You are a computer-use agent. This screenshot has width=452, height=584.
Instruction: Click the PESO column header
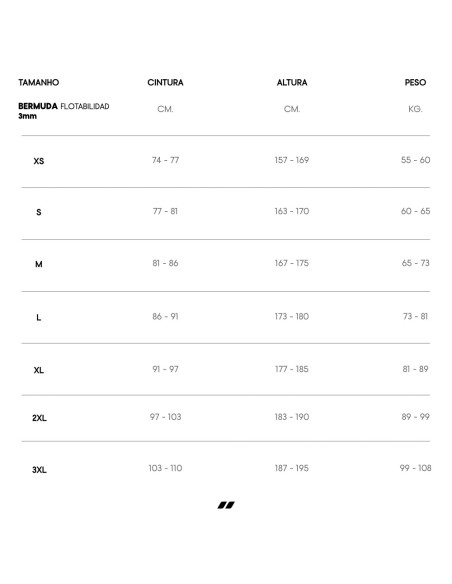tap(416, 82)
